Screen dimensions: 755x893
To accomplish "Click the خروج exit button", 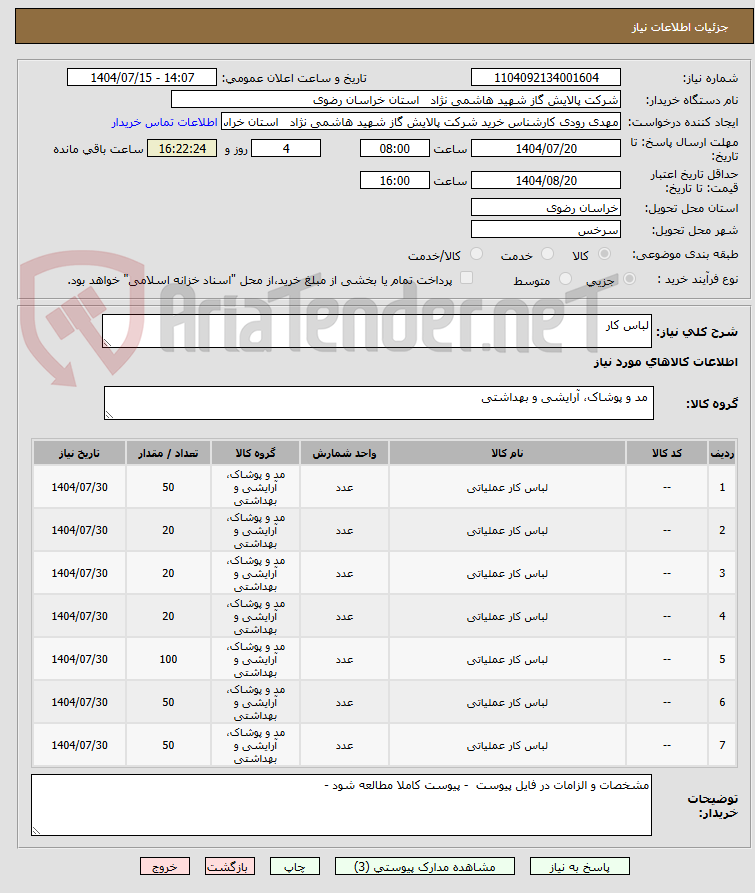I will click(165, 867).
